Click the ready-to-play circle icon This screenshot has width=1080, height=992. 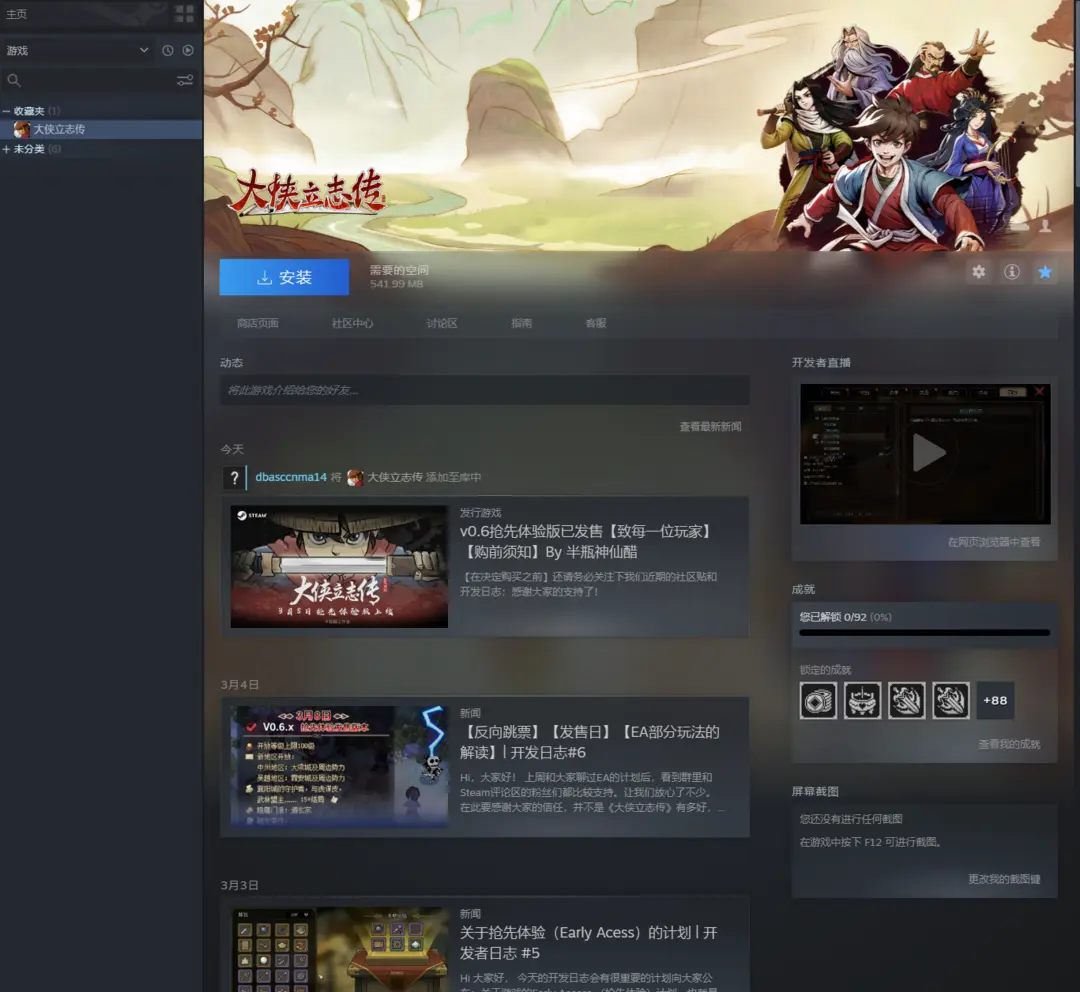(188, 50)
